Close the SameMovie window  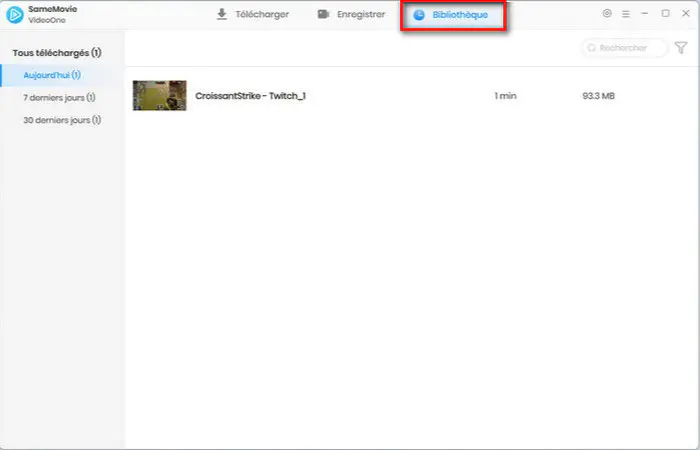pyautogui.click(x=686, y=13)
